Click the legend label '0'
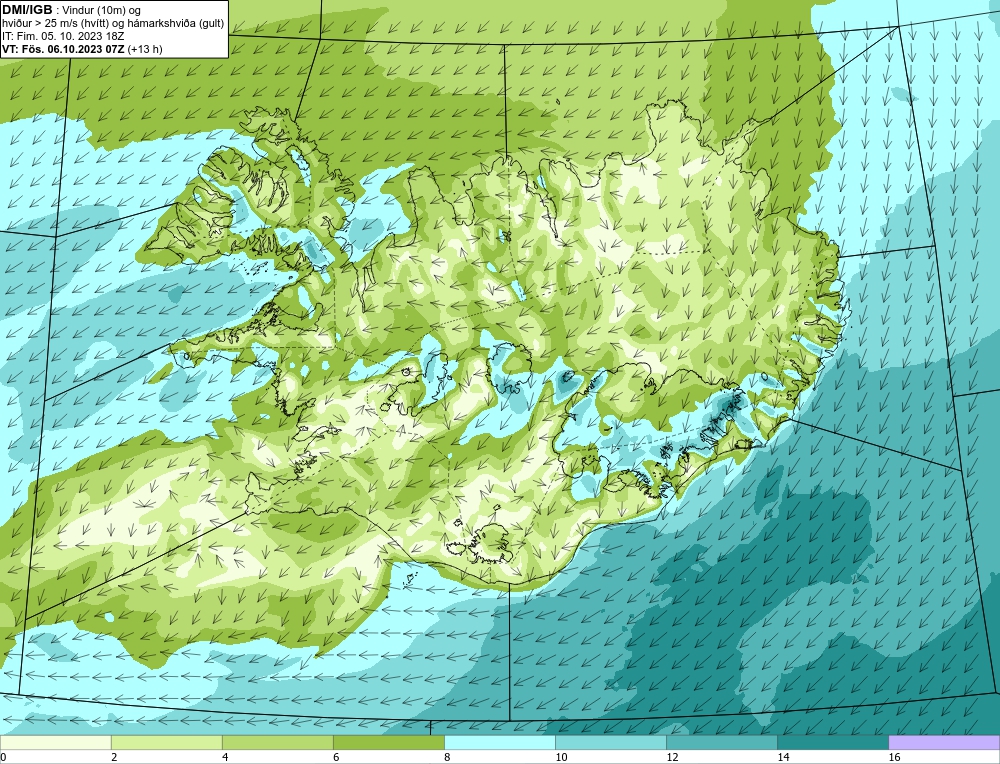The image size is (1000, 764). point(3,757)
